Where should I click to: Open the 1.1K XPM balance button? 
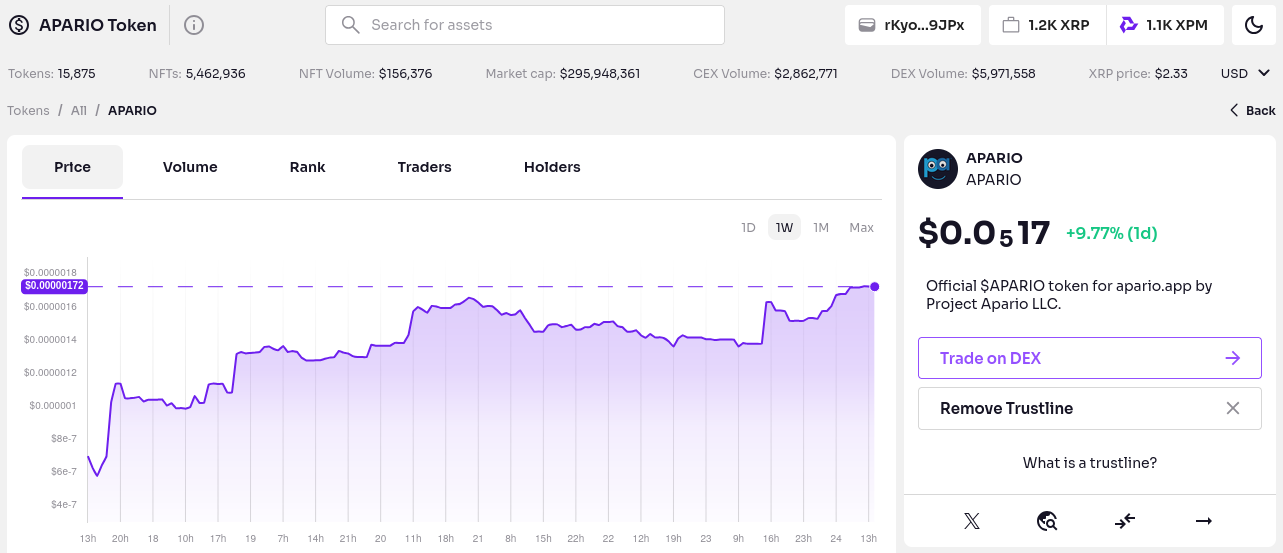[x=1165, y=25]
